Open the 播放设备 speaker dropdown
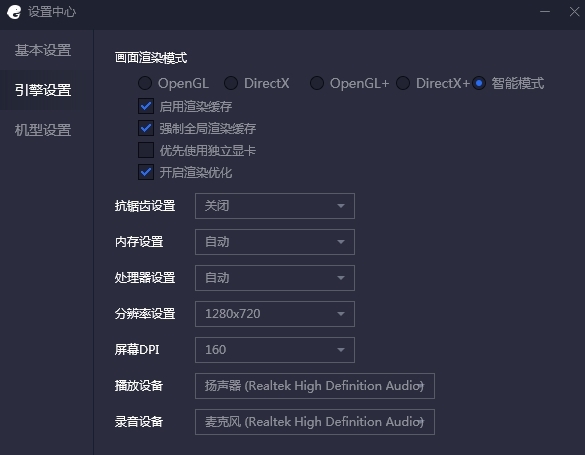This screenshot has width=585, height=455. click(x=315, y=386)
